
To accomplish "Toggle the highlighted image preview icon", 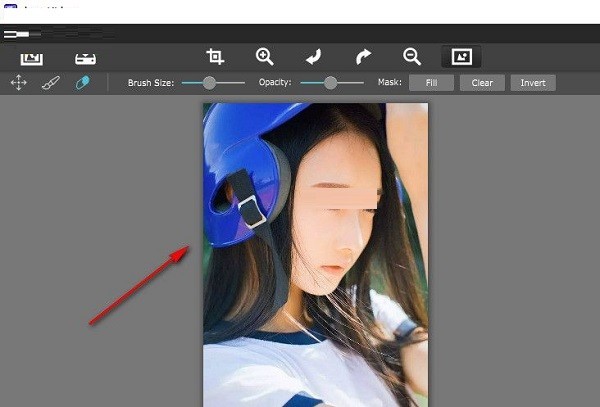I will click(x=461, y=57).
